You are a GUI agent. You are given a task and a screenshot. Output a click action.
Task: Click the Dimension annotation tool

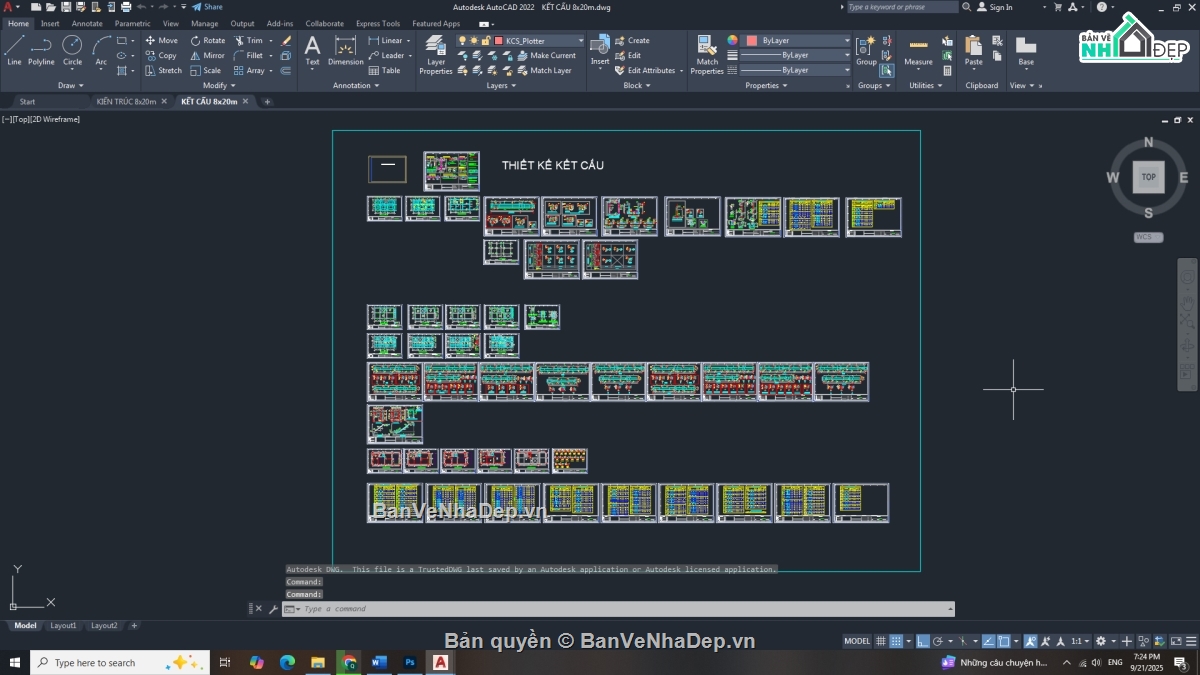(x=346, y=52)
